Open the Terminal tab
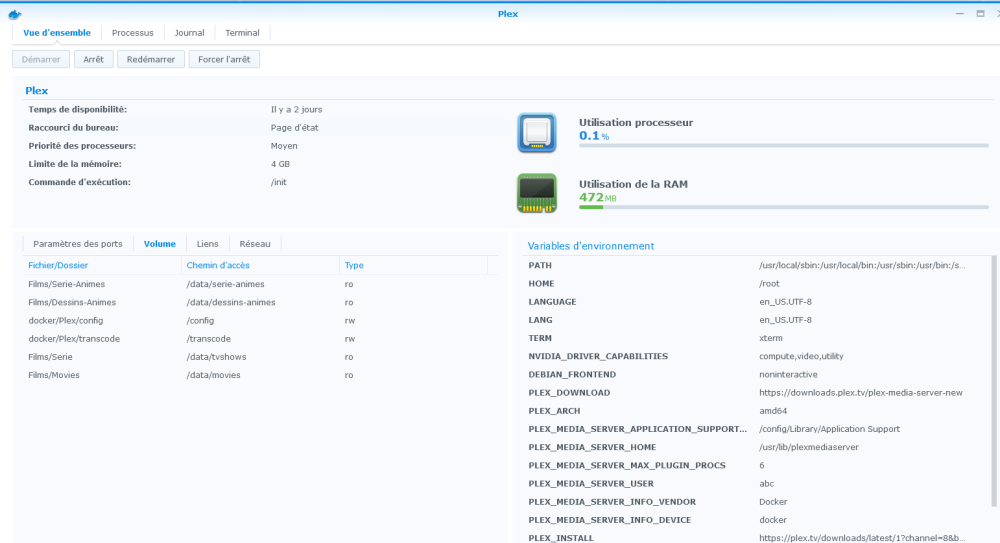Screen dimensions: 1000x543 pyautogui.click(x=242, y=33)
